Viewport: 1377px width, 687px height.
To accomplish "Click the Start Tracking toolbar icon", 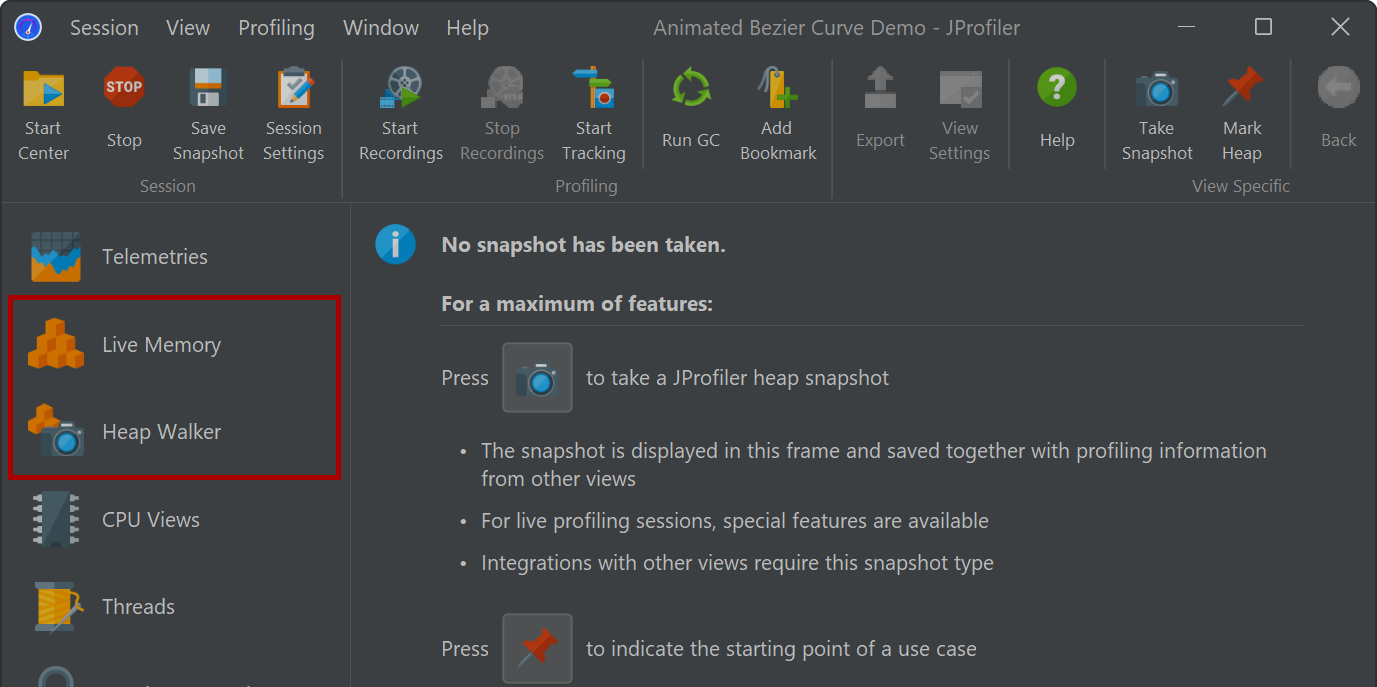I will click(x=593, y=88).
